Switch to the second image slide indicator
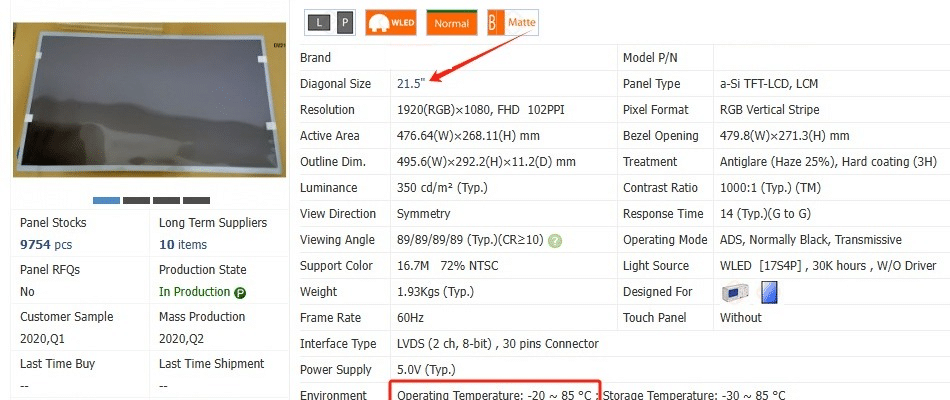This screenshot has width=950, height=400. coord(136,200)
